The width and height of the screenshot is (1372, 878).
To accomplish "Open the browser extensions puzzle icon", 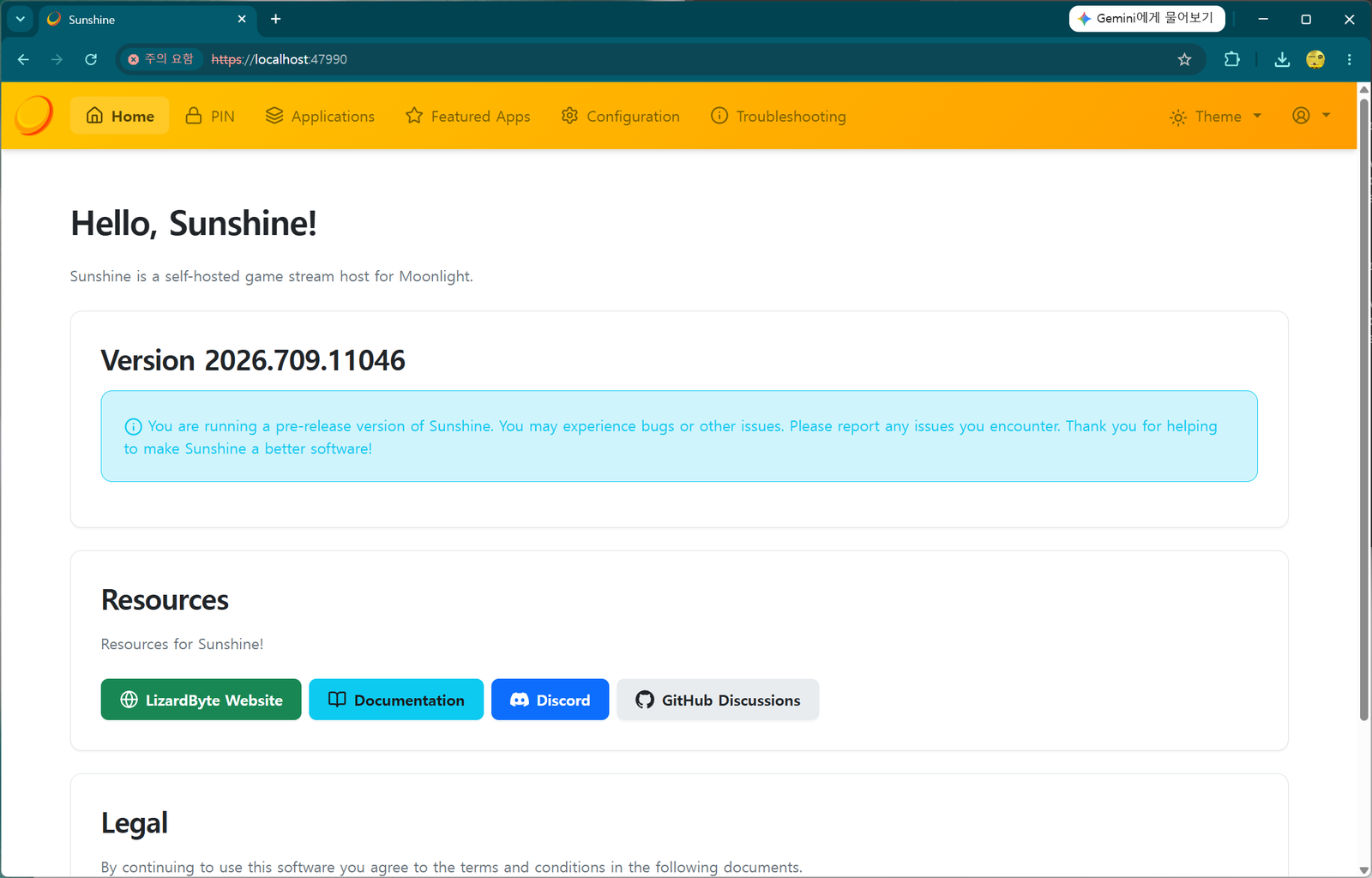I will [x=1232, y=59].
